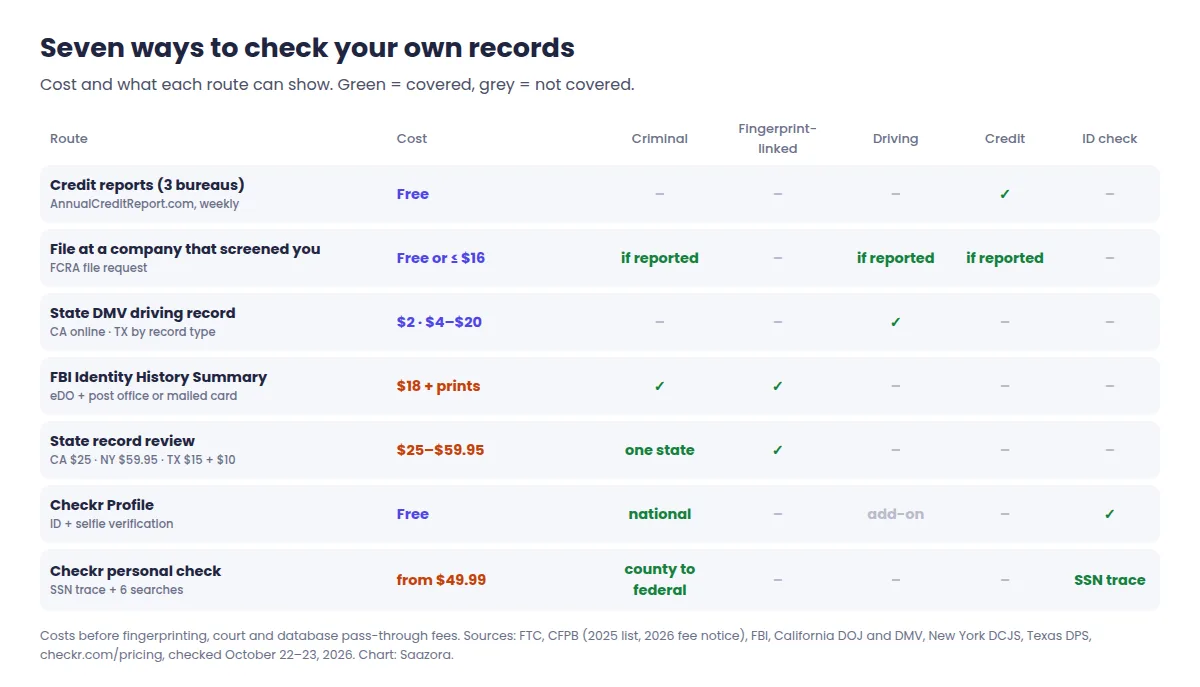Select 'File at a company that screened you'
This screenshot has width=1200, height=687.
(185, 249)
